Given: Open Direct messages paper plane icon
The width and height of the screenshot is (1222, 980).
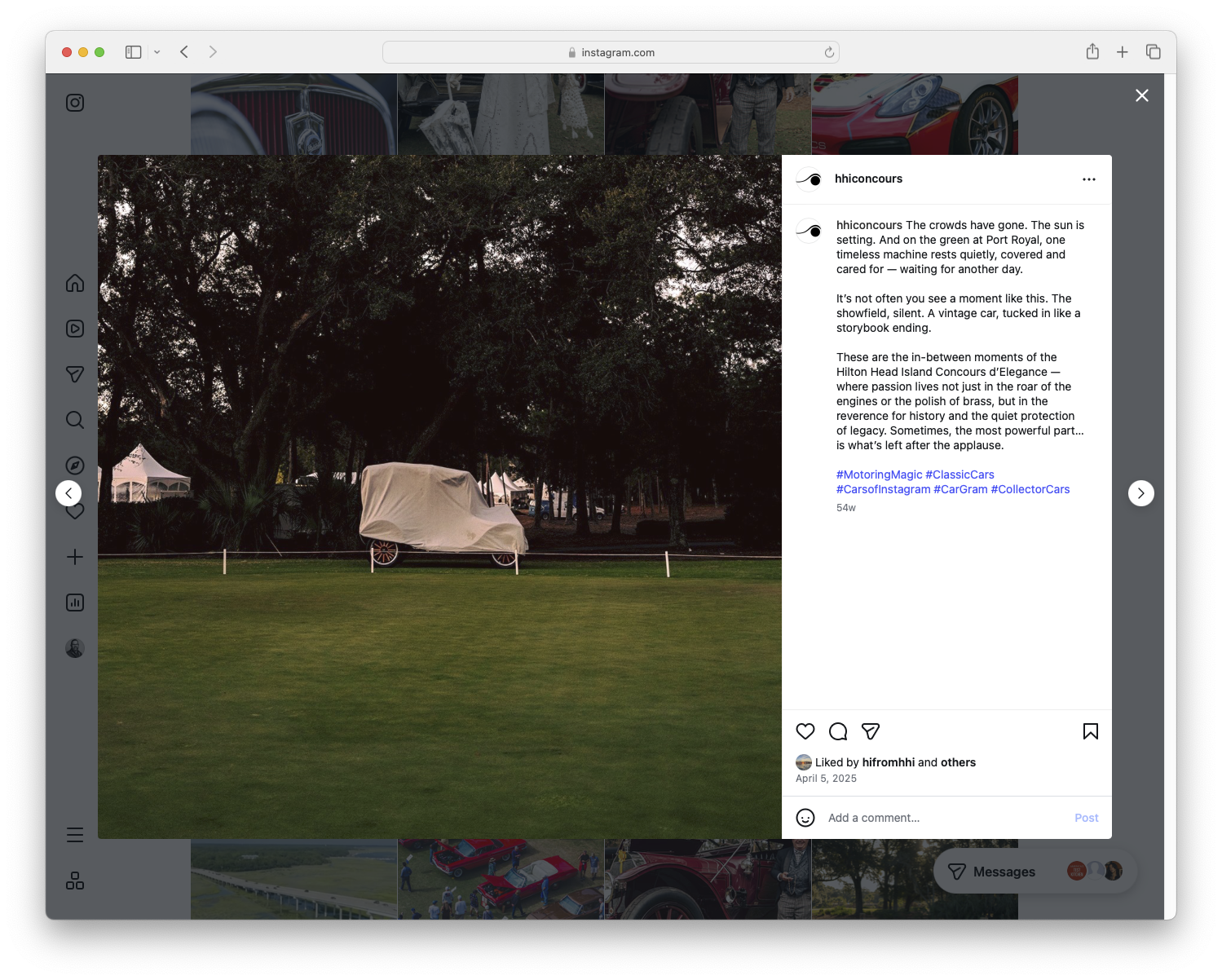Looking at the screenshot, I should coord(74,374).
